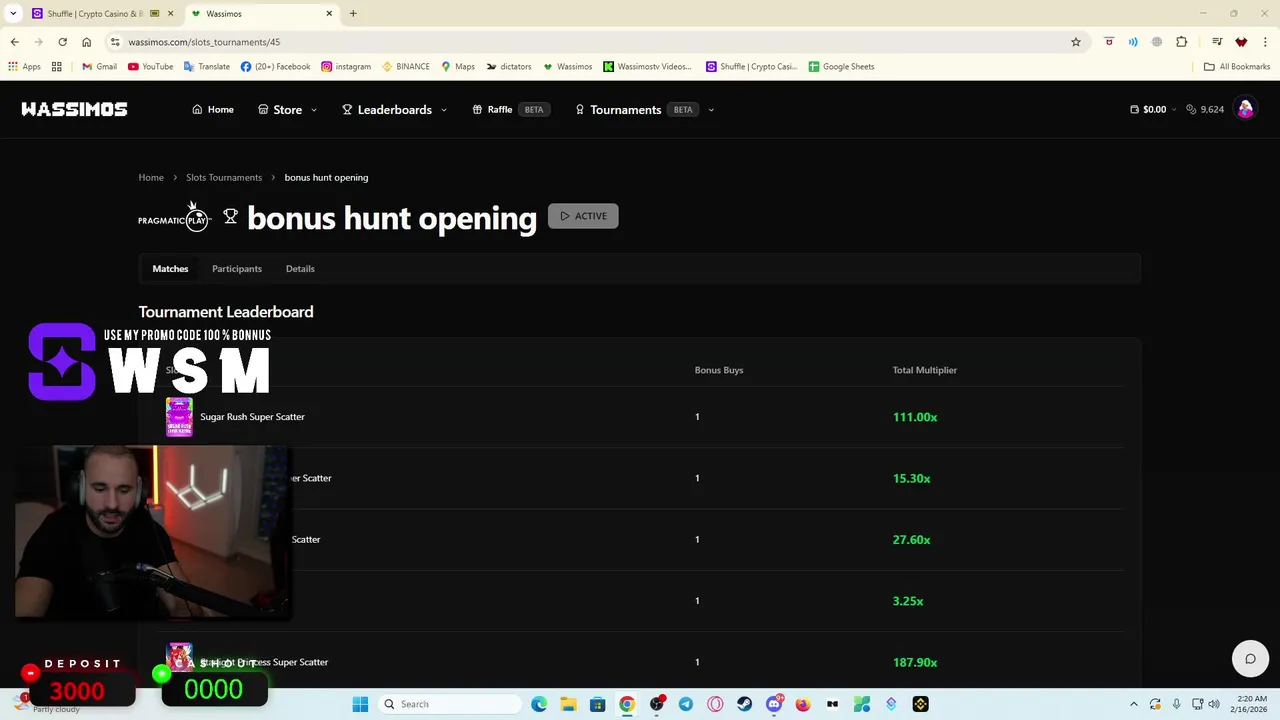Show hidden system tray icons

coord(1133,704)
